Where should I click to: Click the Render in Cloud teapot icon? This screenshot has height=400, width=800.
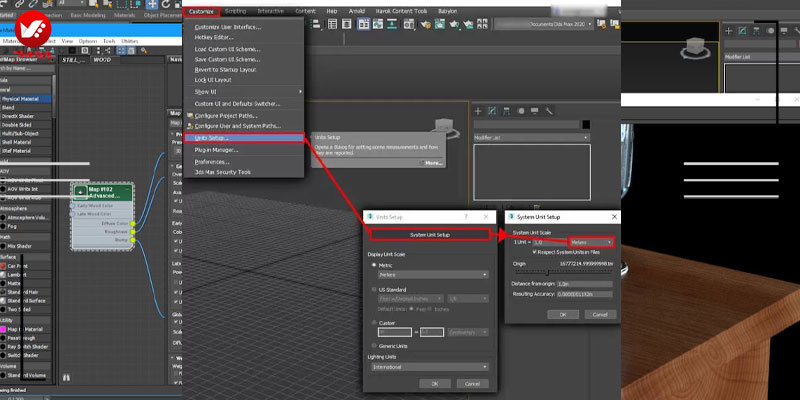coord(468,24)
